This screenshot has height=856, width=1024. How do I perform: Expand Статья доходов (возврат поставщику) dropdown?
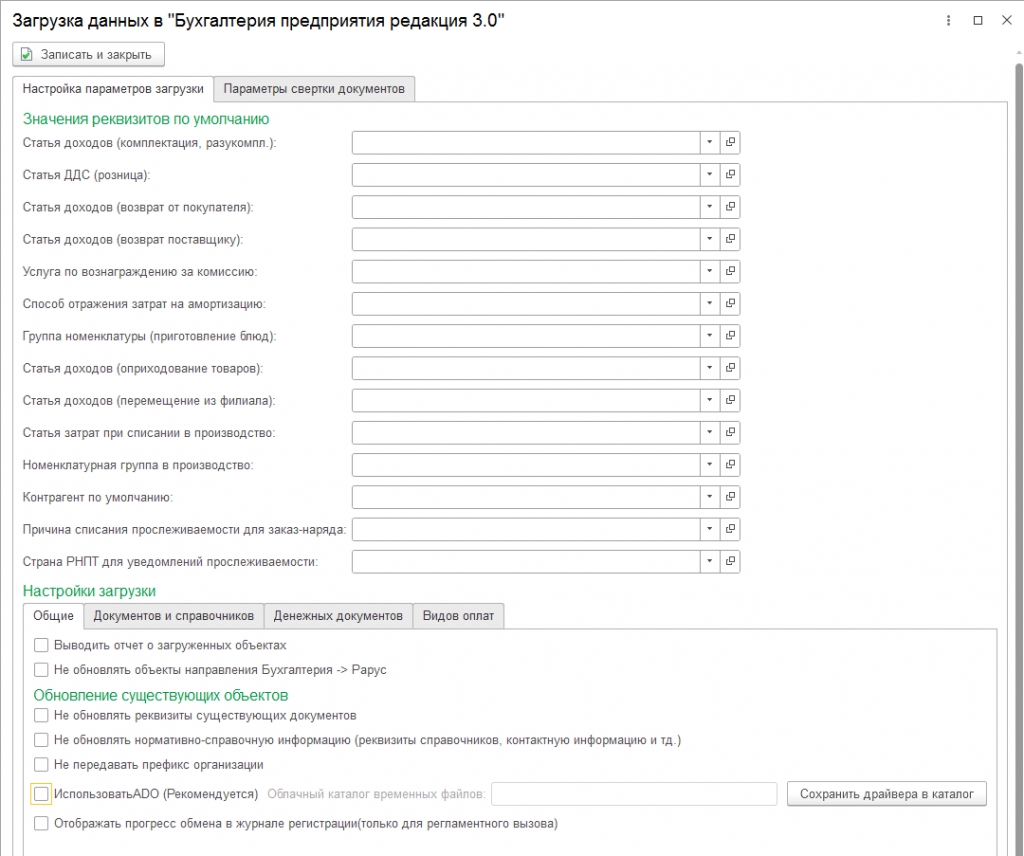click(710, 239)
